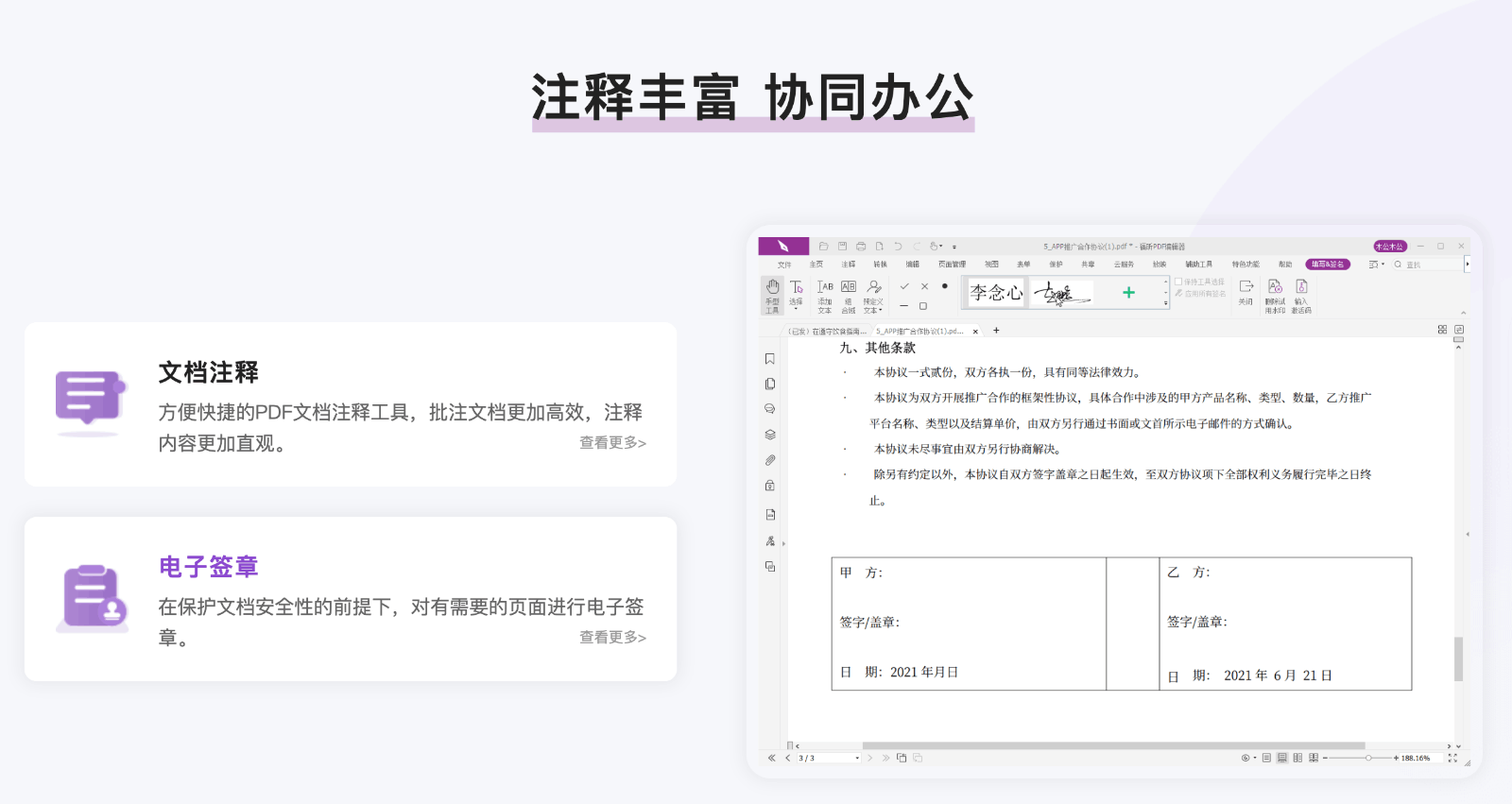Screen dimensions: 1512x804
Task: Click the undo arrow icon
Action: point(898,247)
